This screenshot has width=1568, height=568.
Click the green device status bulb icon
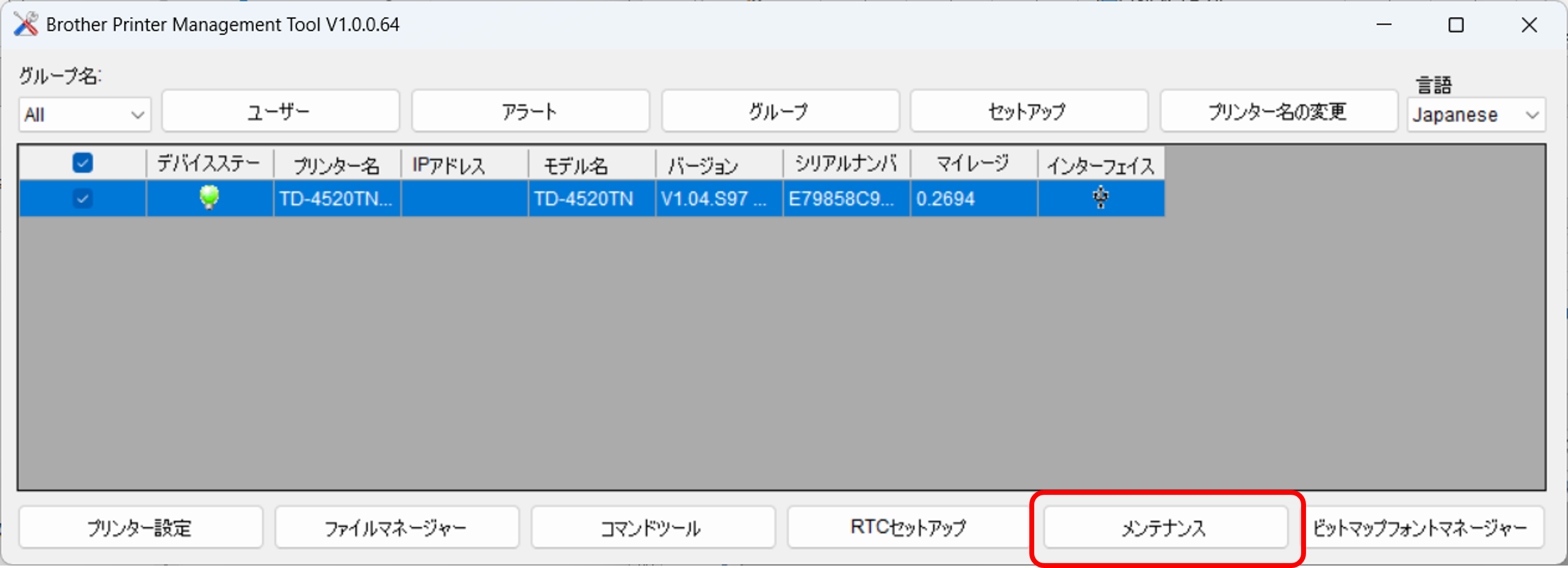(209, 197)
